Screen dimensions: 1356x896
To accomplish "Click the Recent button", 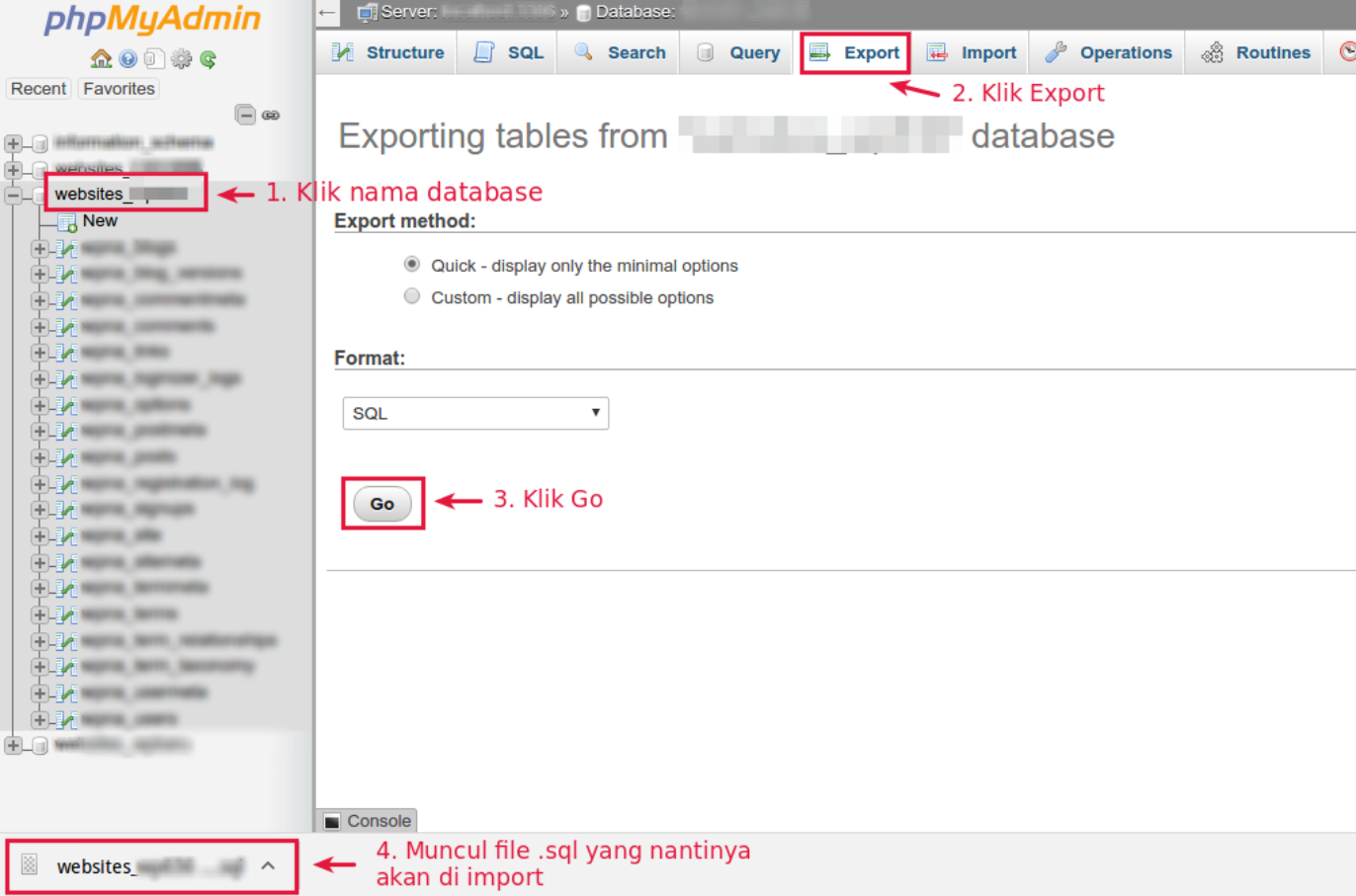I will click(x=39, y=89).
